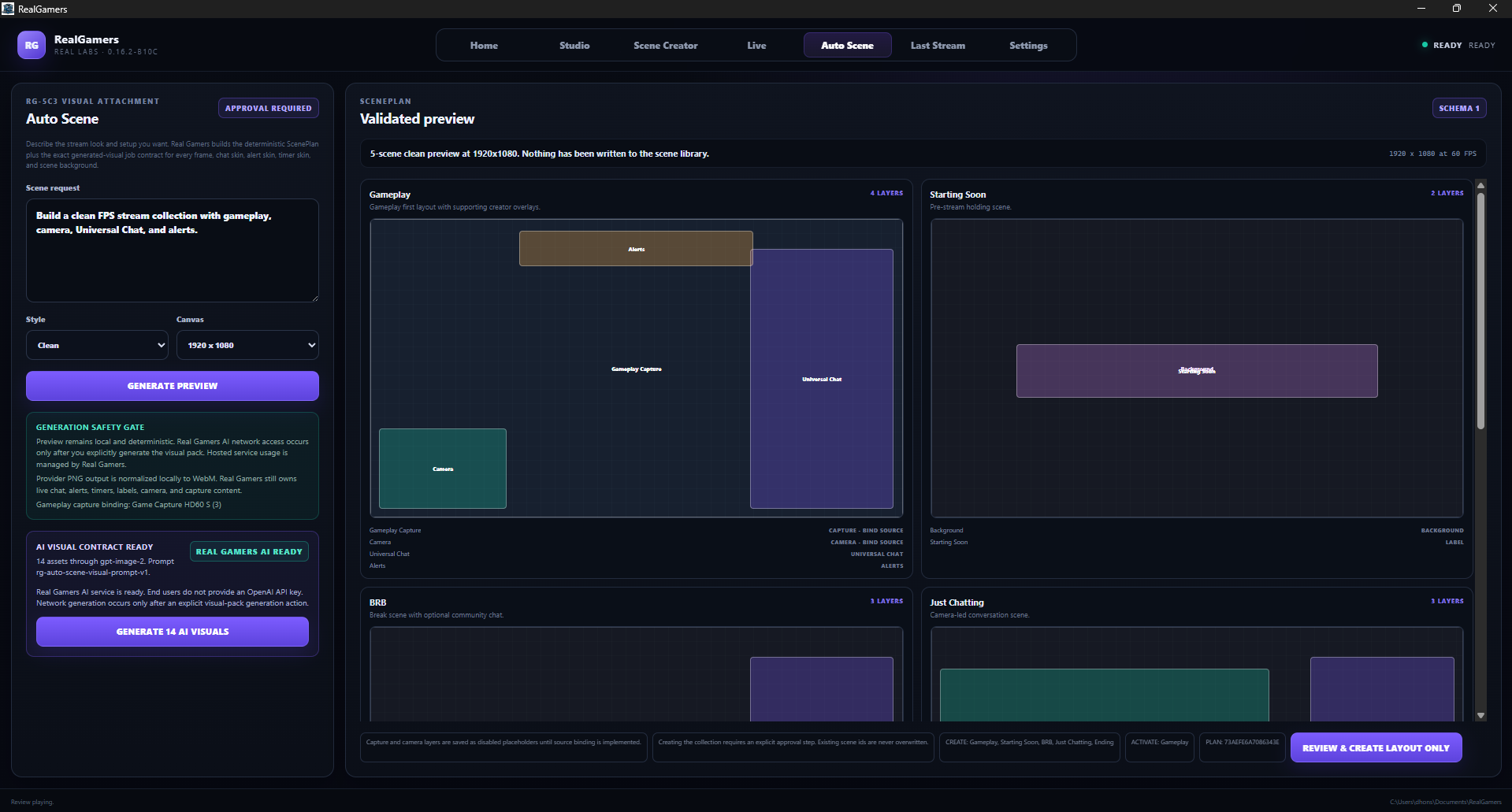Click the scrollbar down arrow in the preview
This screenshot has width=1512, height=812.
coord(1480,716)
